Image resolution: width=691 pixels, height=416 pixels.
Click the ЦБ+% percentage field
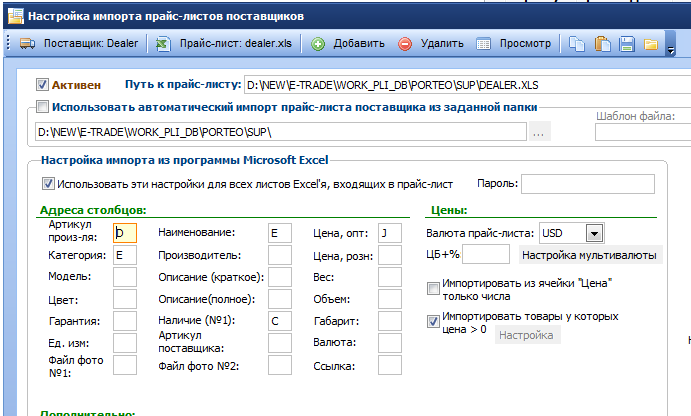tap(486, 254)
